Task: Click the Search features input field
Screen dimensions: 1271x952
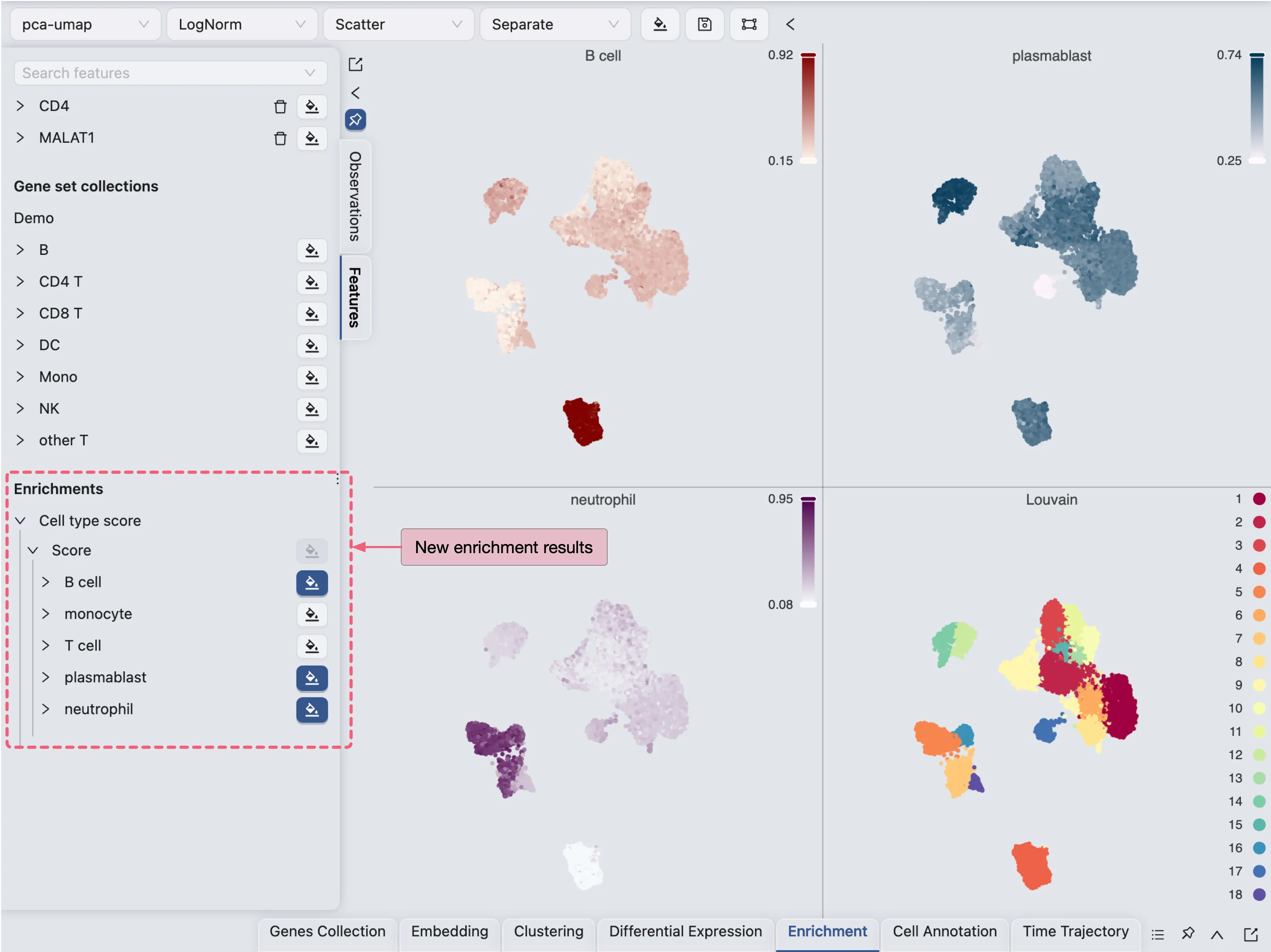Action: click(x=161, y=73)
